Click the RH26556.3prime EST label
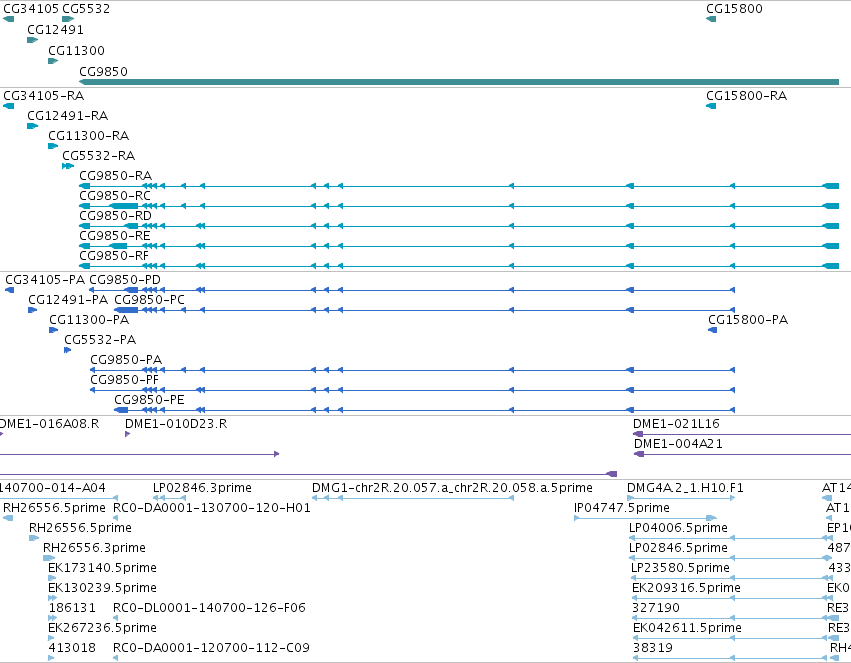 point(94,548)
